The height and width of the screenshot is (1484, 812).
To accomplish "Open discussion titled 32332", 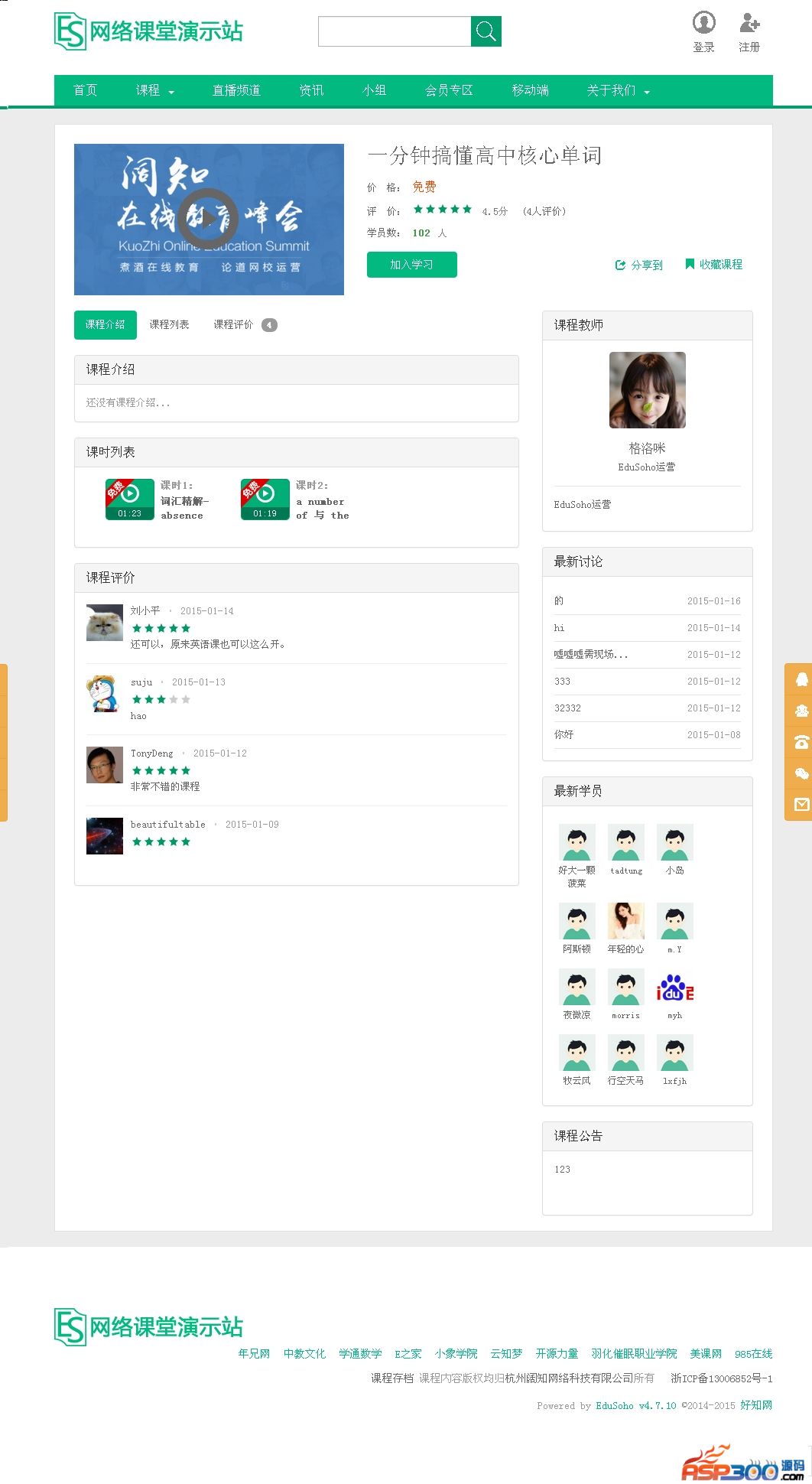I will coord(567,708).
